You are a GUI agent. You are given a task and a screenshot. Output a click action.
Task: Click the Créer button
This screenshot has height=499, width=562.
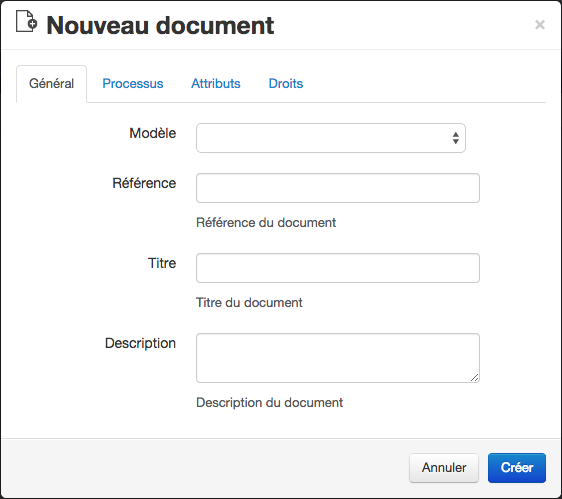[x=517, y=468]
